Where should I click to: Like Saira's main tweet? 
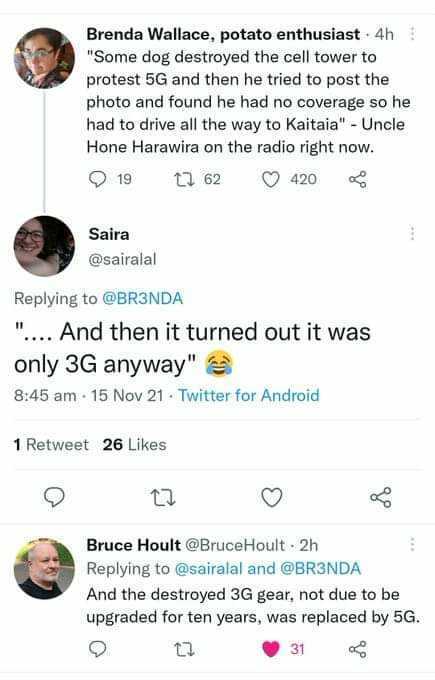click(x=272, y=497)
